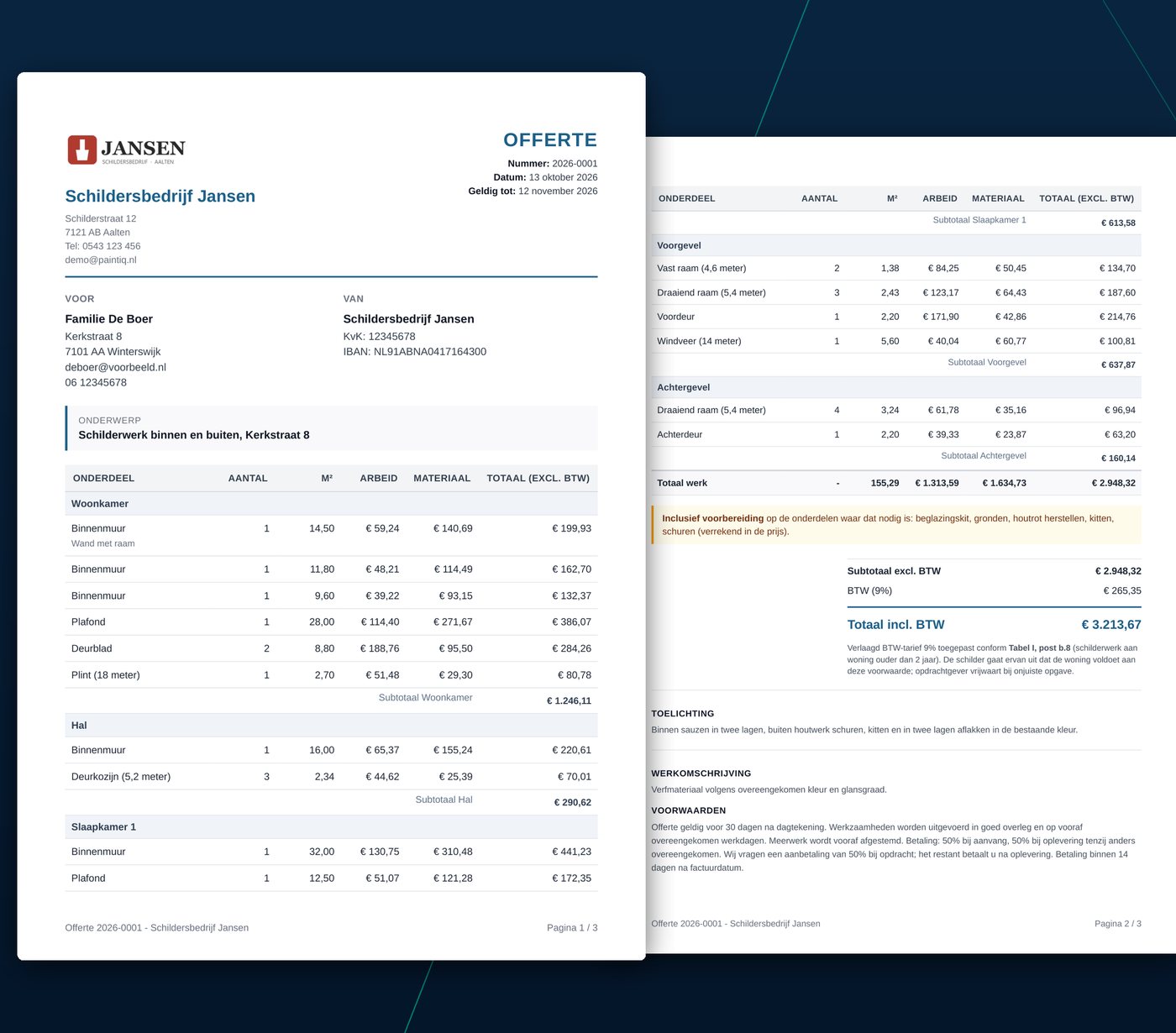Click the date 13 oktober 2026
1176x1033 pixels.
(564, 177)
